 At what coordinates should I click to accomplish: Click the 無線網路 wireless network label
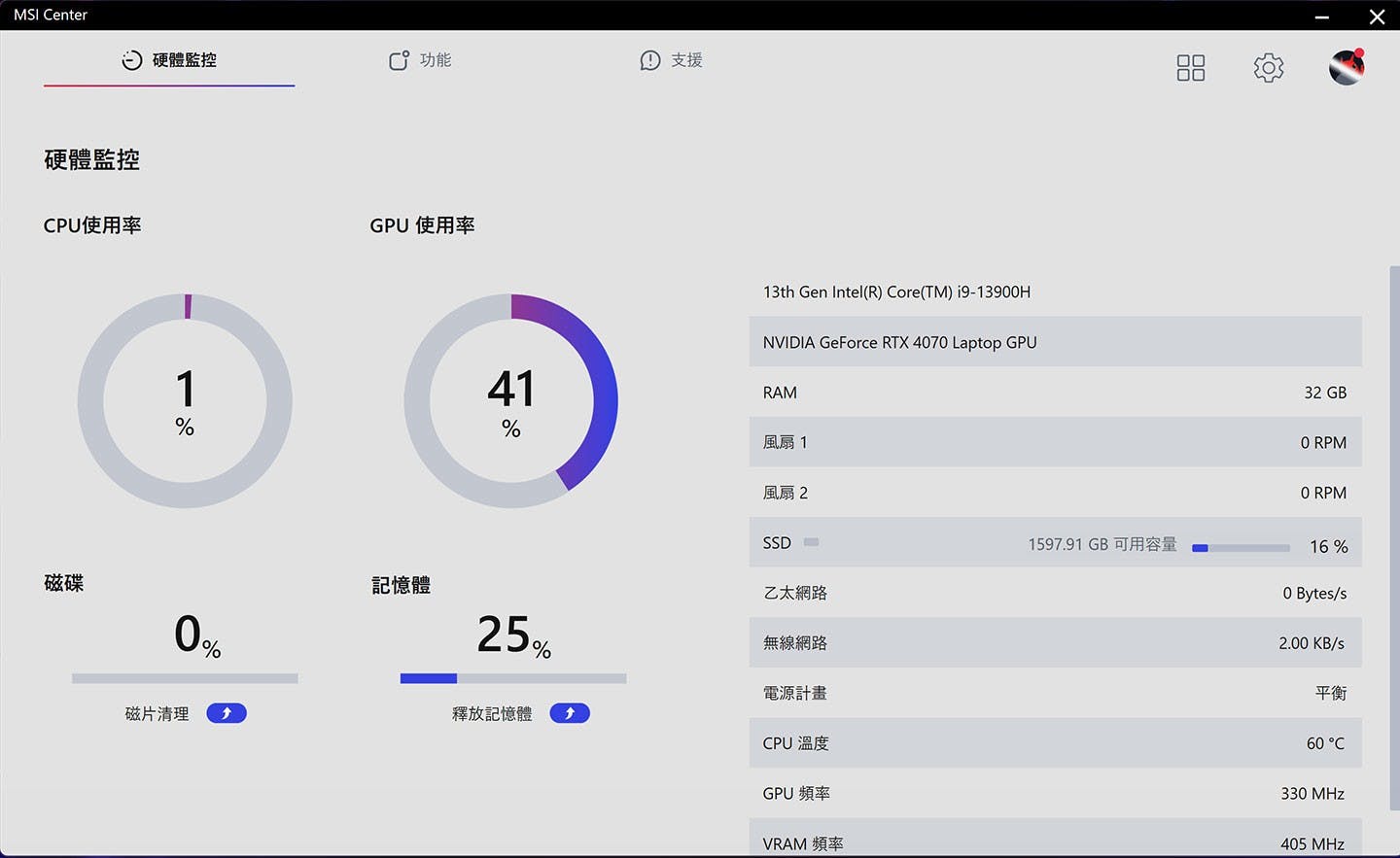tap(795, 643)
